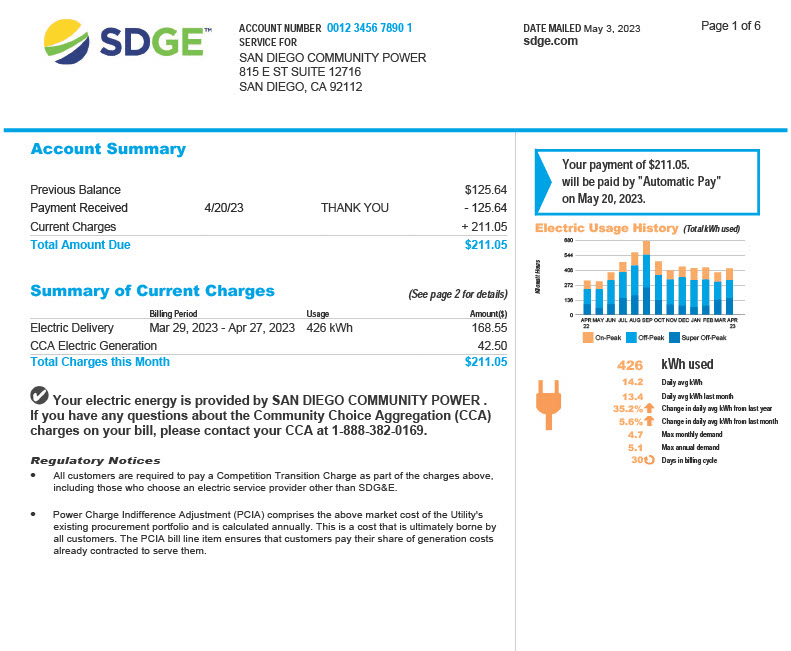Select the Off-Peak legend swatch
This screenshot has width=791, height=651.
tap(631, 338)
